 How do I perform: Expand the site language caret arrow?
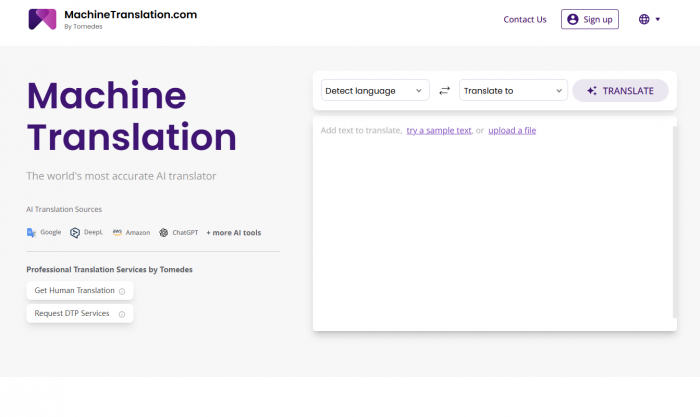(658, 19)
